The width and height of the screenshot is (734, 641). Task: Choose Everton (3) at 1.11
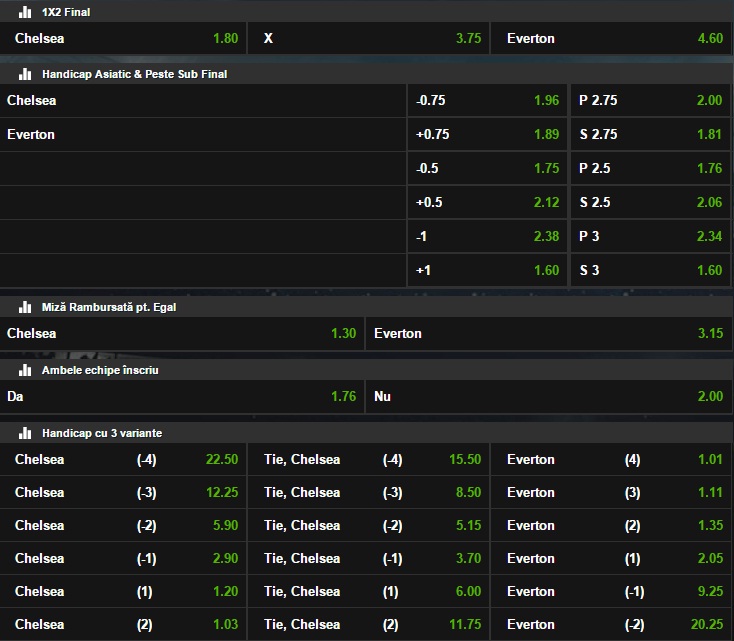(x=611, y=493)
